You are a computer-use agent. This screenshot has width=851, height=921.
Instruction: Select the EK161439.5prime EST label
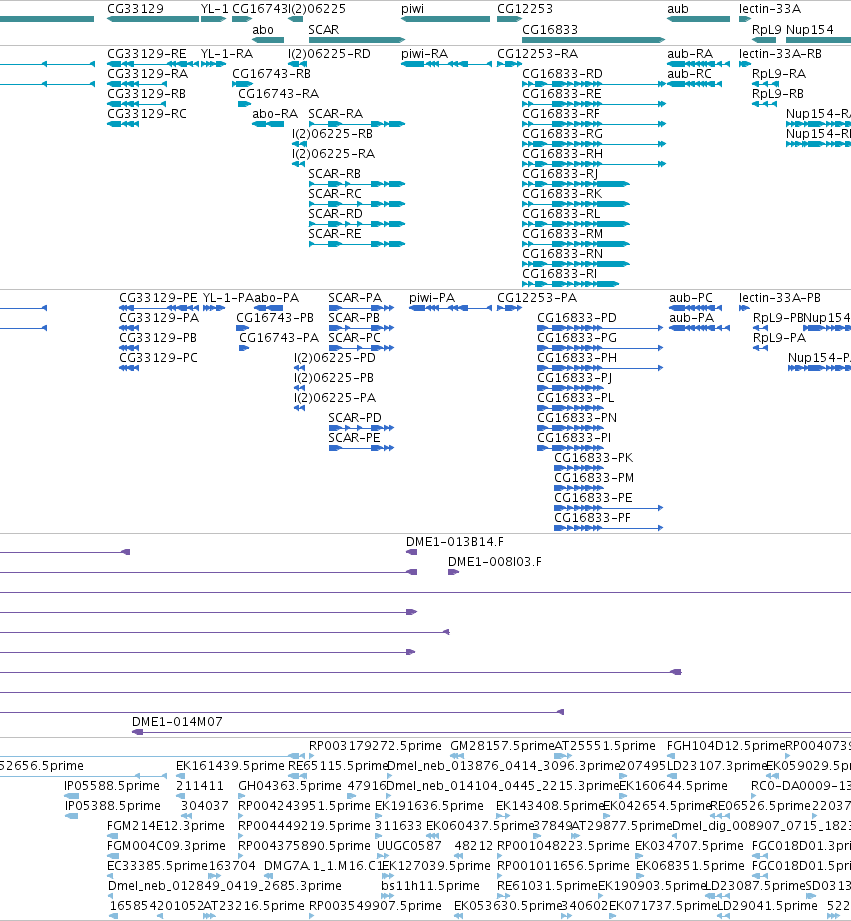230,765
